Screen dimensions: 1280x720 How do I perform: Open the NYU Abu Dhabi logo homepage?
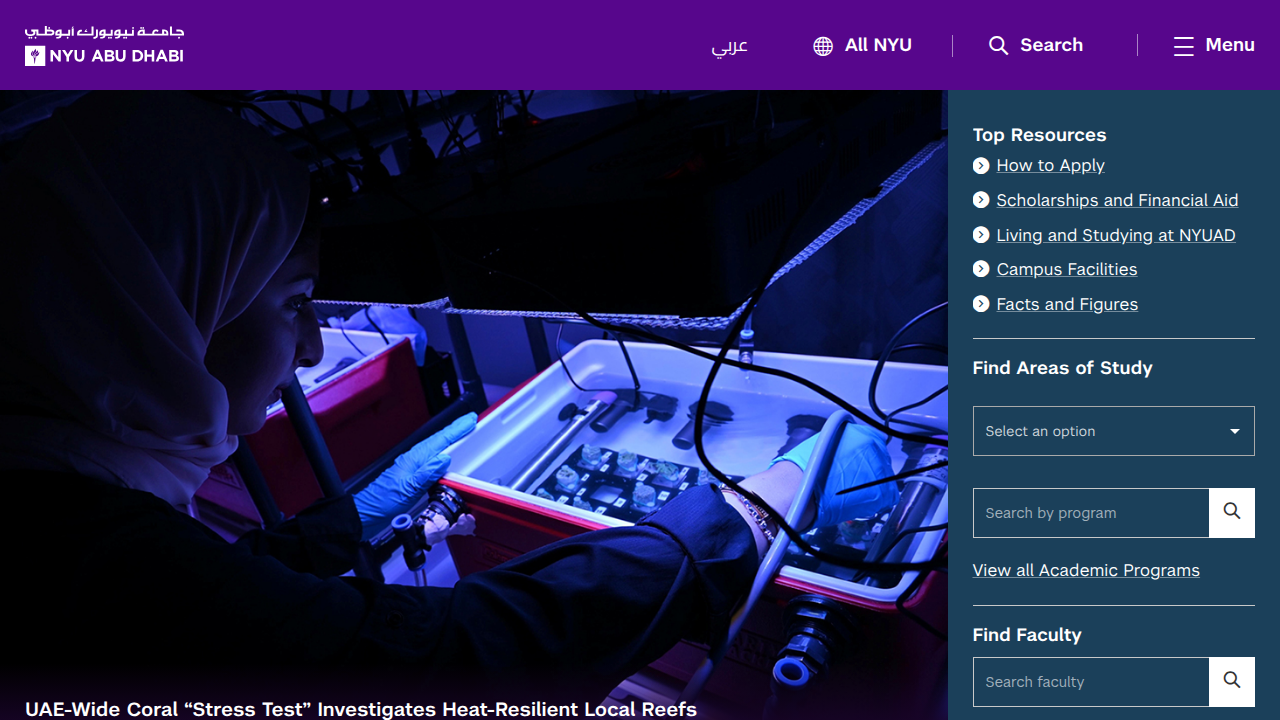104,45
